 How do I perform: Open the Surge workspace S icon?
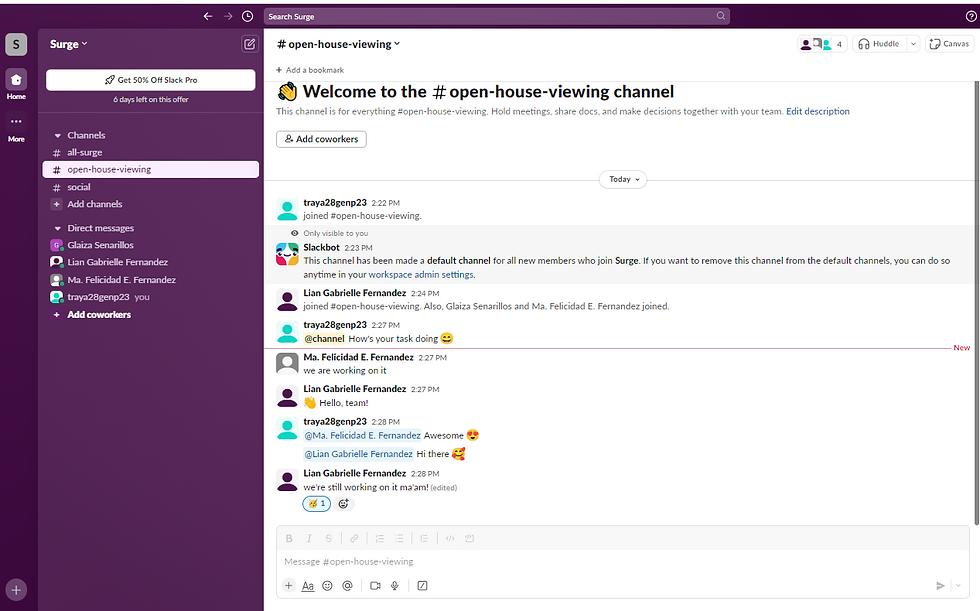[16, 44]
